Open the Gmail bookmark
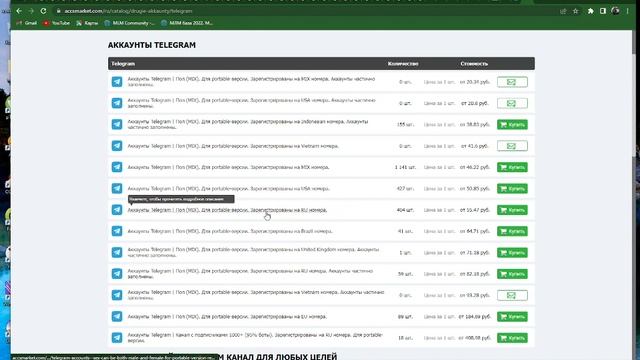Viewport: 640px width, 360px height. (x=27, y=23)
